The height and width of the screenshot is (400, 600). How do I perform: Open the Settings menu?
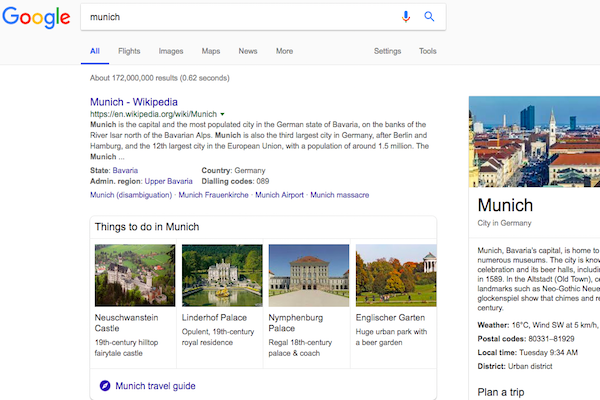(x=387, y=51)
